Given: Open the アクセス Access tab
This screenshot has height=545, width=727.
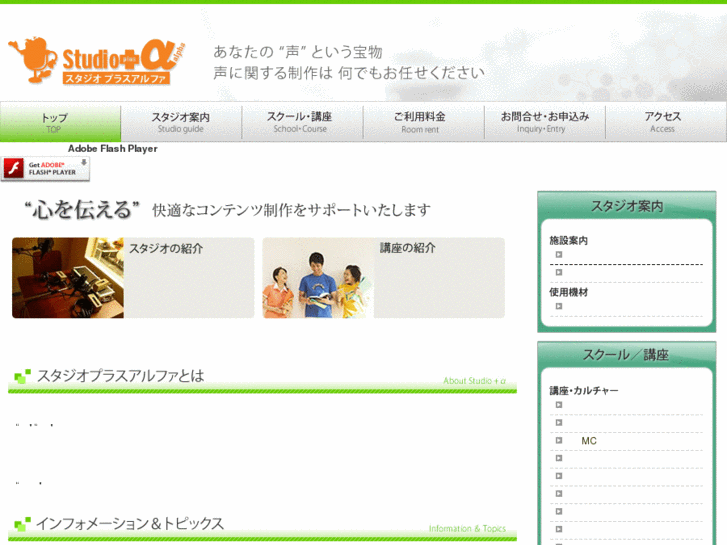Looking at the screenshot, I should 666,123.
